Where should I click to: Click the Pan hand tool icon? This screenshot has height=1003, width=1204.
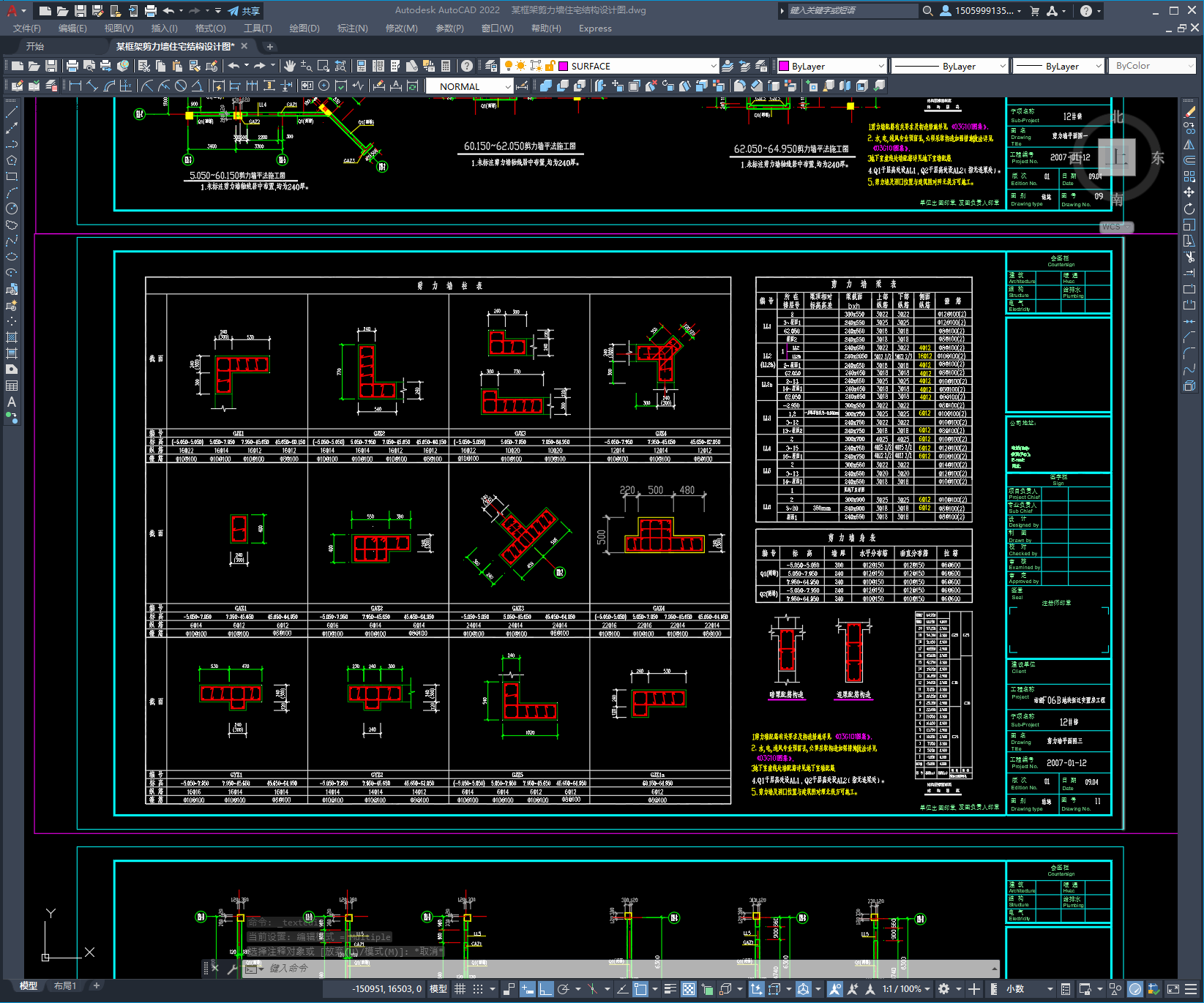[x=290, y=66]
